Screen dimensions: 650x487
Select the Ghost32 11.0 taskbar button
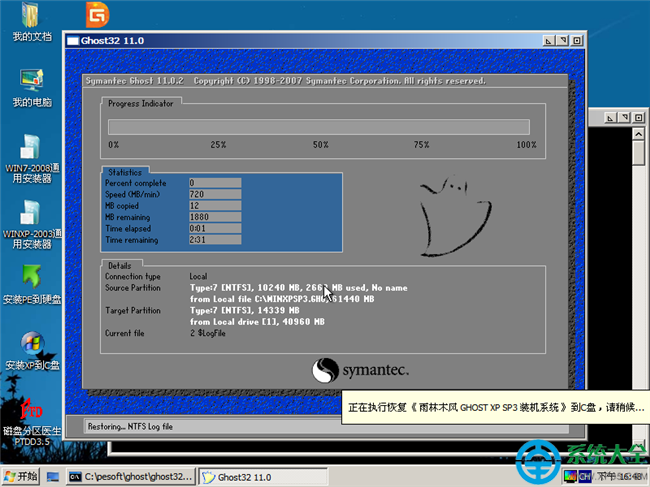[x=263, y=477]
